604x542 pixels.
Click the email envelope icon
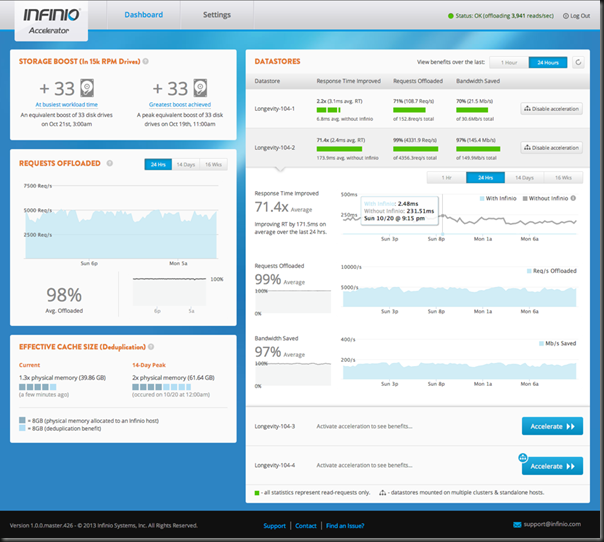tap(517, 524)
